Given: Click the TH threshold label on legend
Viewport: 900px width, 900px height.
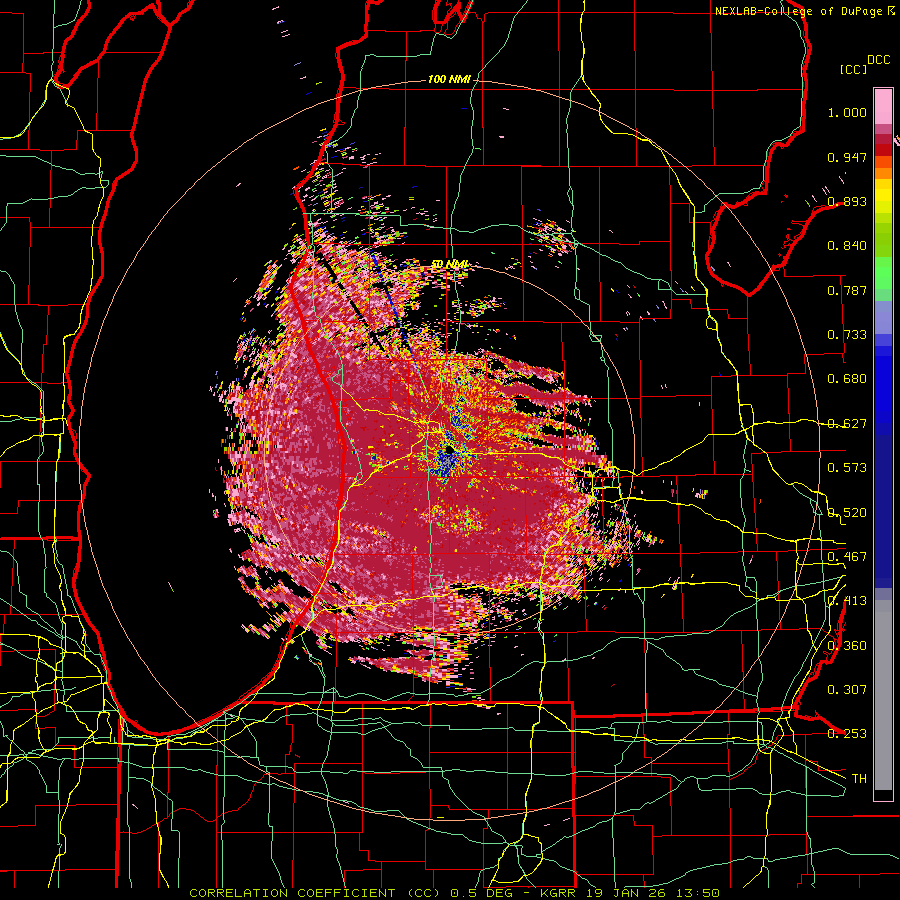Looking at the screenshot, I should click(859, 779).
